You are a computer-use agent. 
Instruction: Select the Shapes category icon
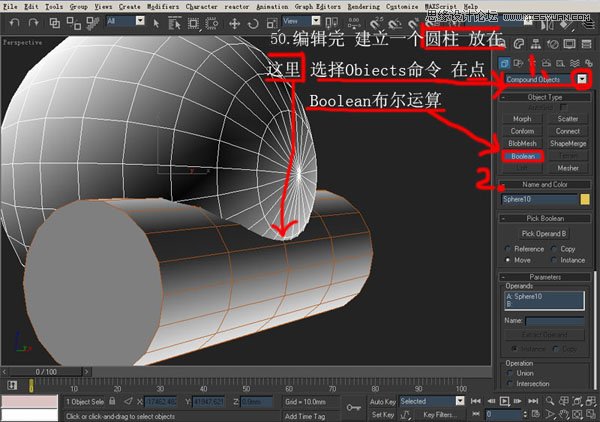click(518, 63)
